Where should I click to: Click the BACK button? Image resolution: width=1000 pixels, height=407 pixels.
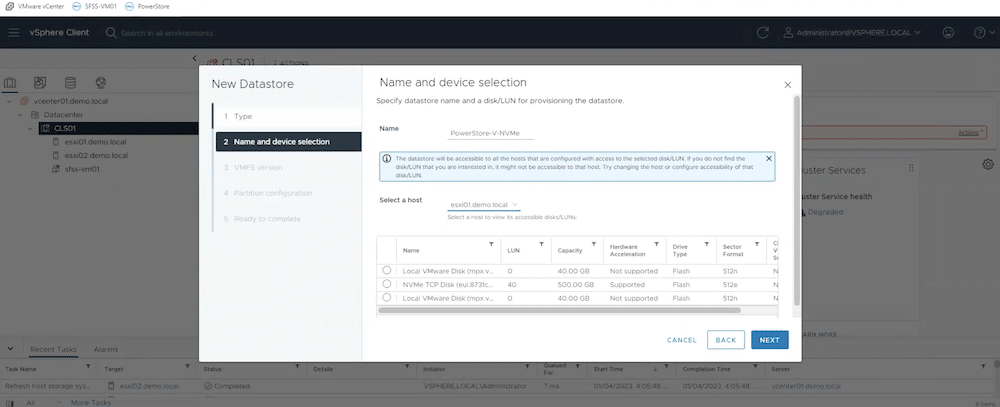[x=726, y=340]
